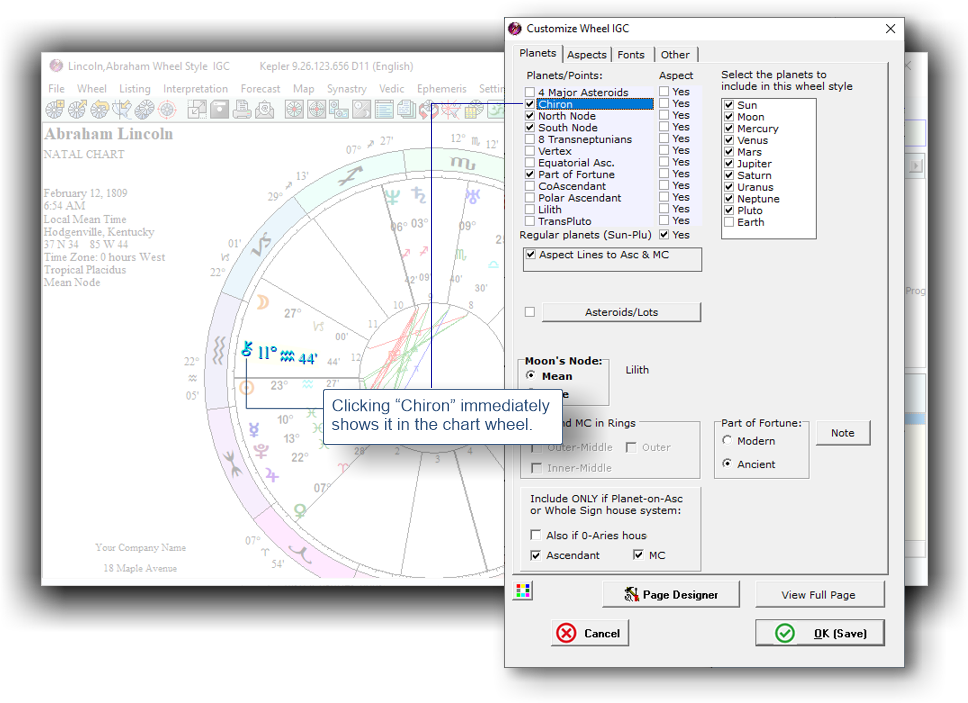Open the Interpretation menu

tap(195, 89)
